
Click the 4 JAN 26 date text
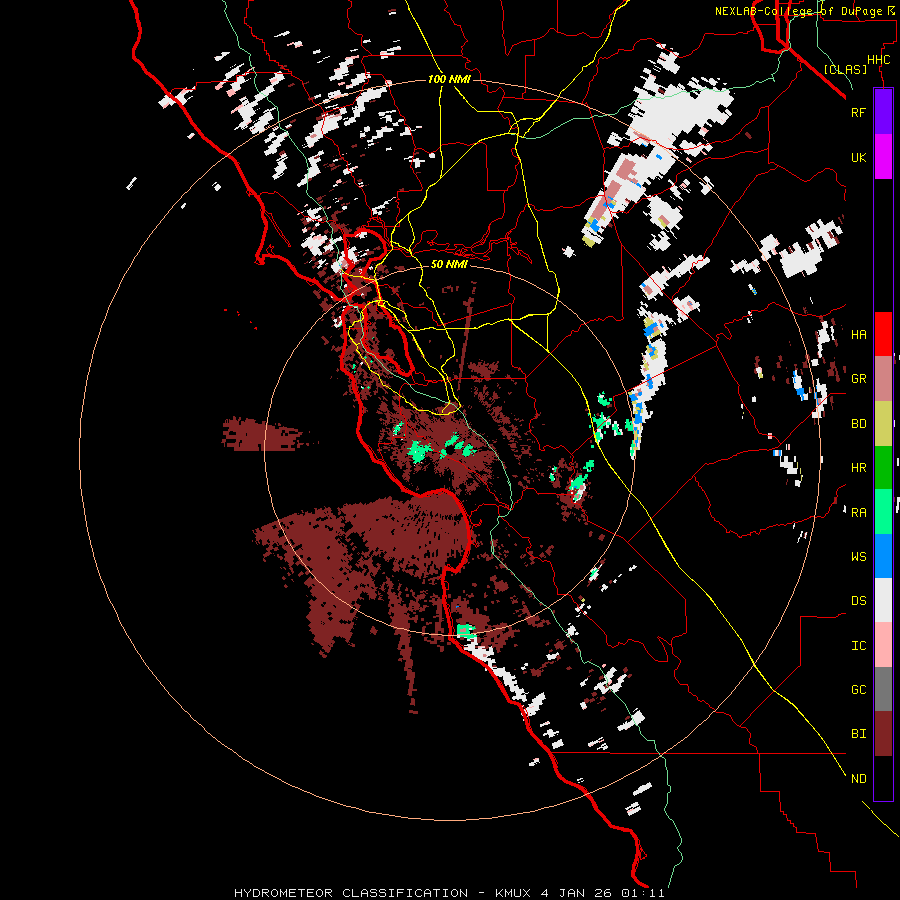[577, 893]
